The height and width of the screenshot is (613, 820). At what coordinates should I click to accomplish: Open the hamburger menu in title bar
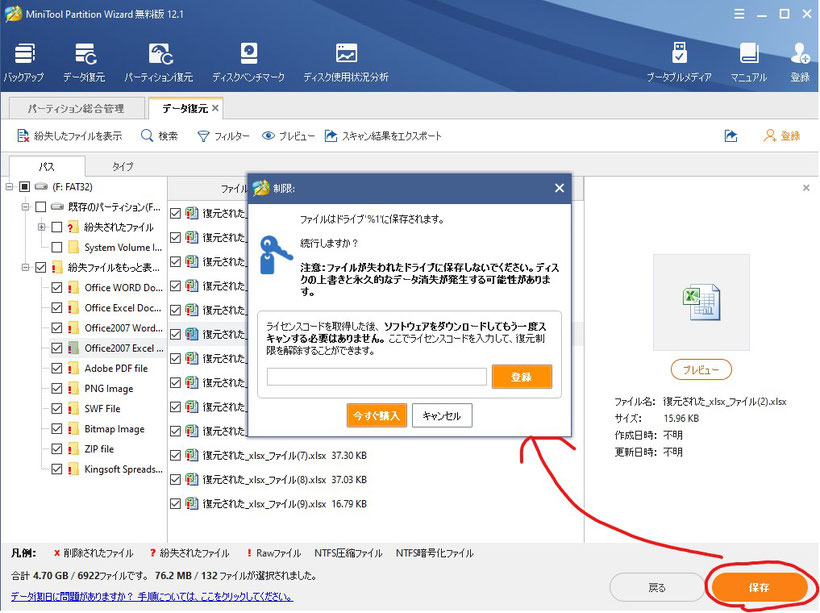pyautogui.click(x=739, y=14)
